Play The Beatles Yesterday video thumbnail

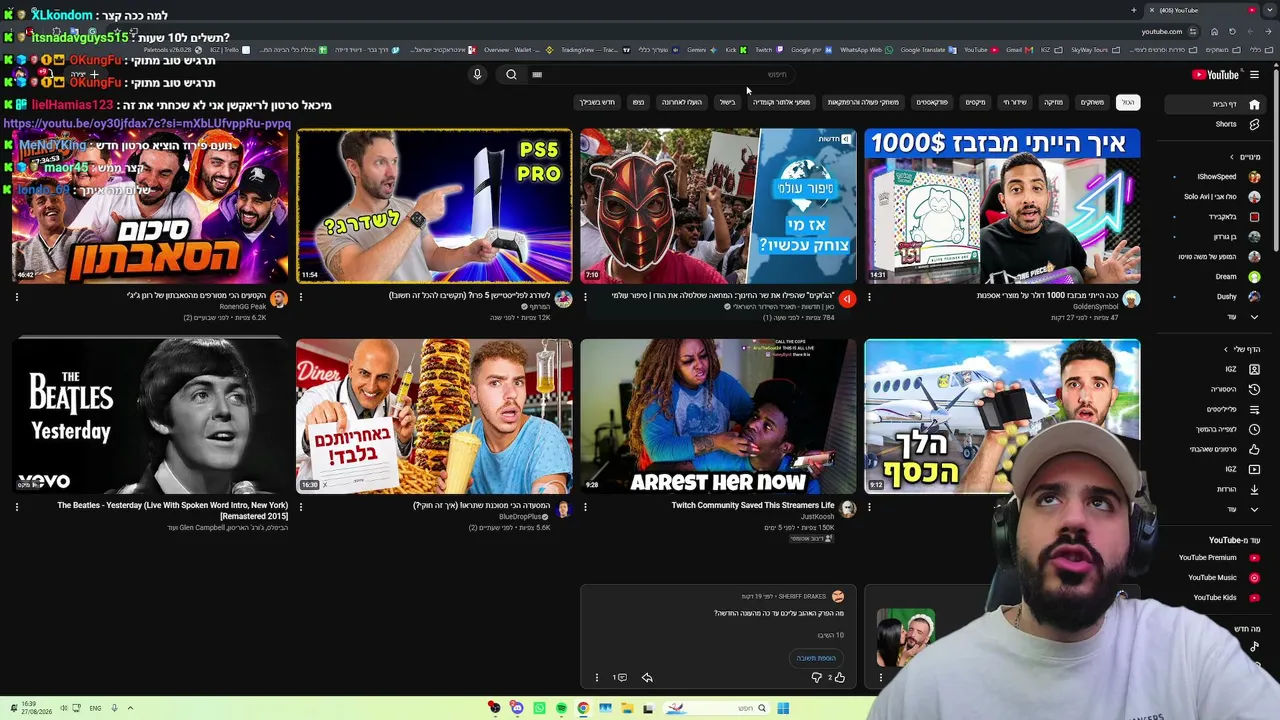coord(150,416)
